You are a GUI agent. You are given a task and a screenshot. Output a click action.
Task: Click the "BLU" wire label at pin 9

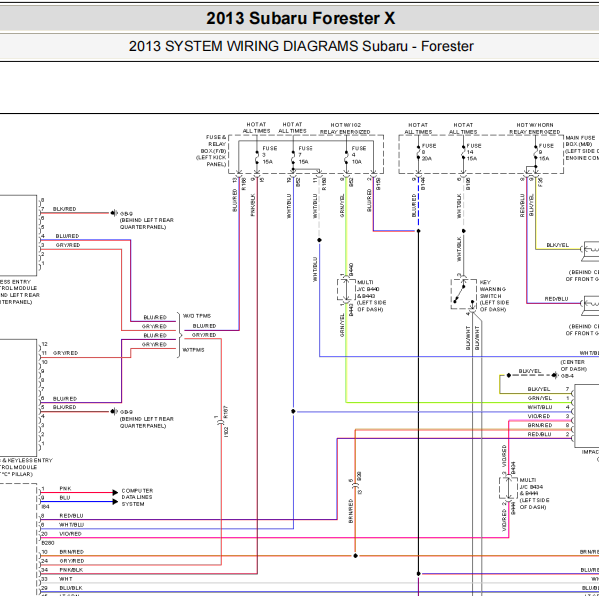click(x=65, y=498)
